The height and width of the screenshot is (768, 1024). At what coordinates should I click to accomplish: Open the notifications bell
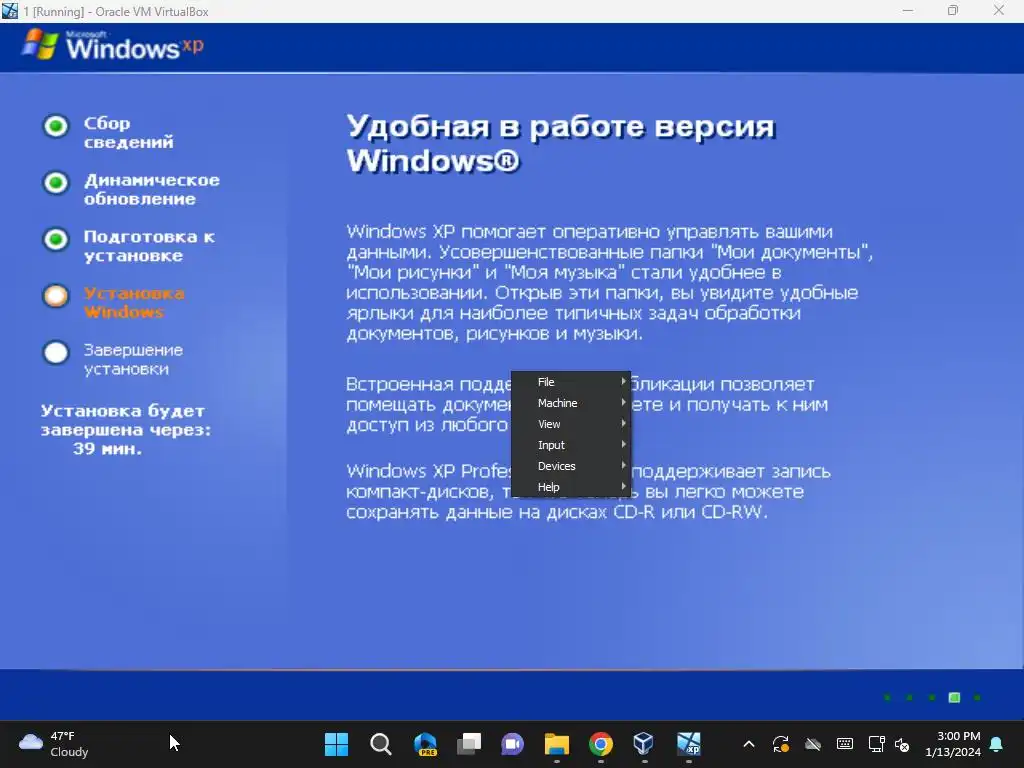[x=997, y=744]
